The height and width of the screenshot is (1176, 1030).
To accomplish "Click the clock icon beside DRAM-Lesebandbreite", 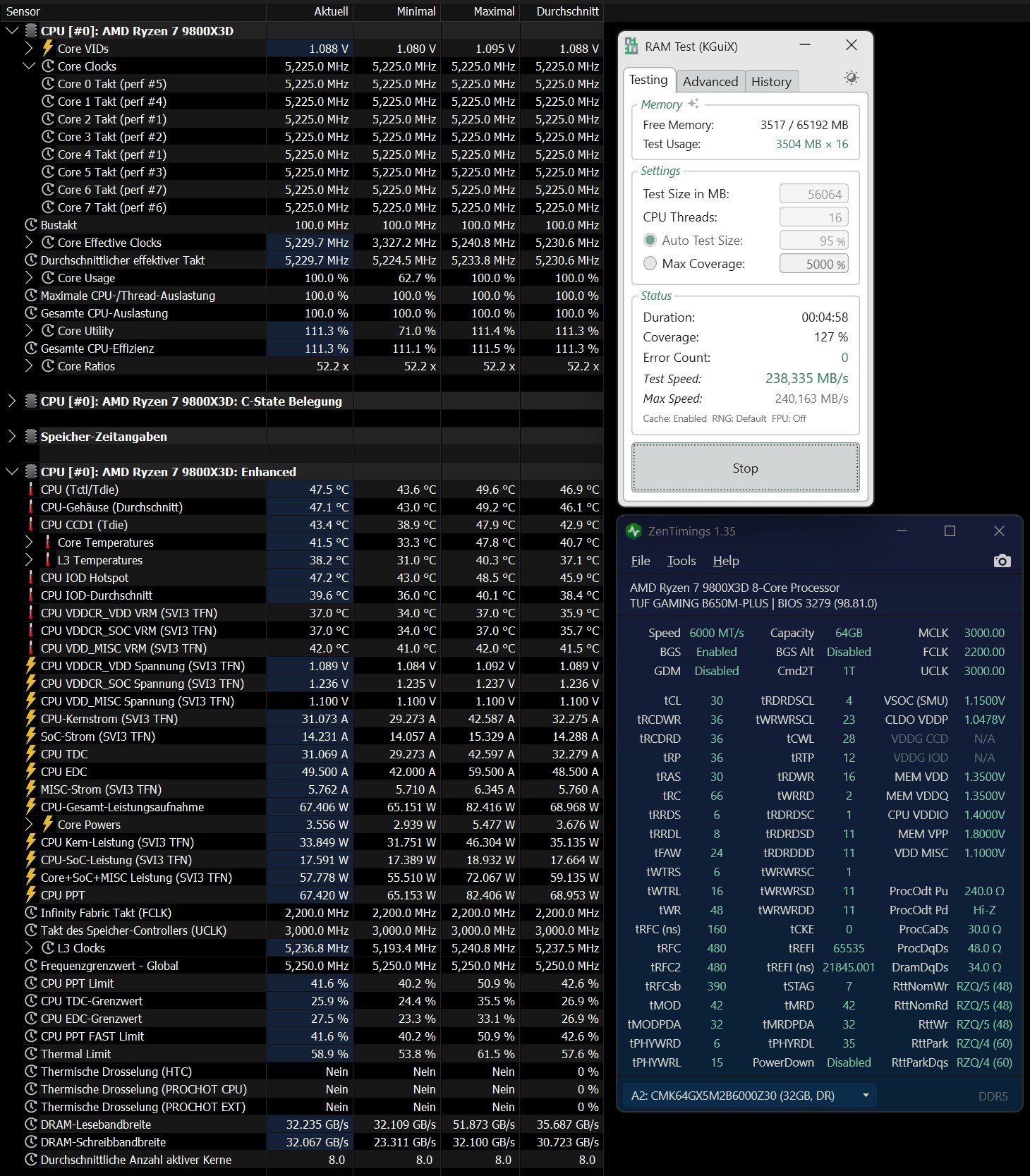I will point(31,1125).
